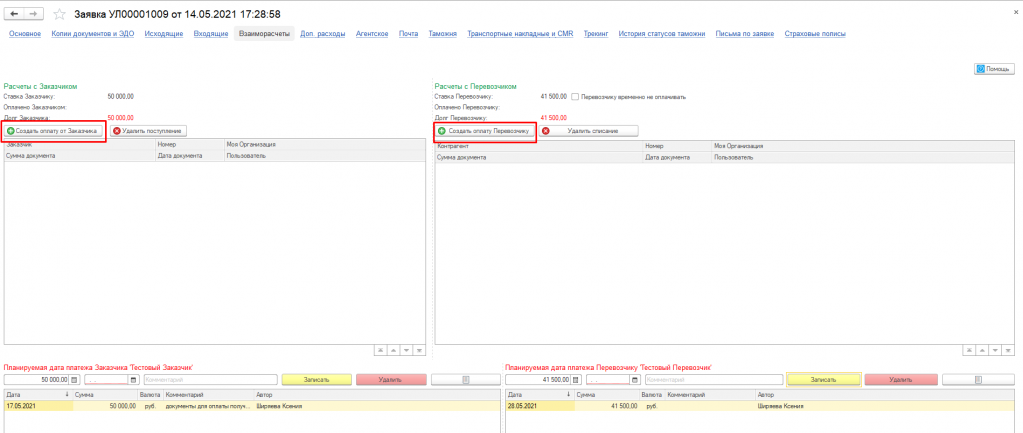The image size is (1023, 433).
Task: Click the icon-only button beside carrier Удалить
Action: click(x=977, y=380)
